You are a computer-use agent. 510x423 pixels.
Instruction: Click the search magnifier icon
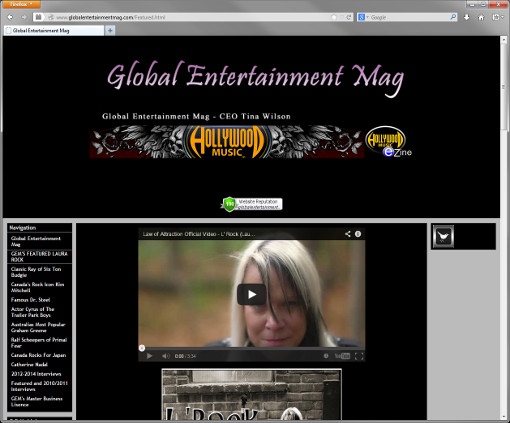(x=453, y=17)
